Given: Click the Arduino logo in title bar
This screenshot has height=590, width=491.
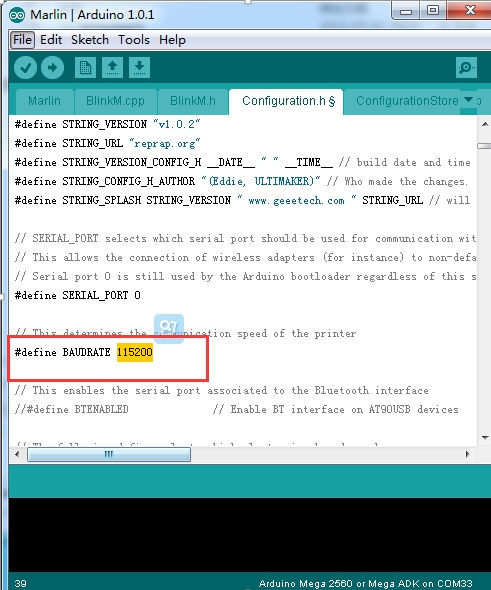Looking at the screenshot, I should [17, 15].
